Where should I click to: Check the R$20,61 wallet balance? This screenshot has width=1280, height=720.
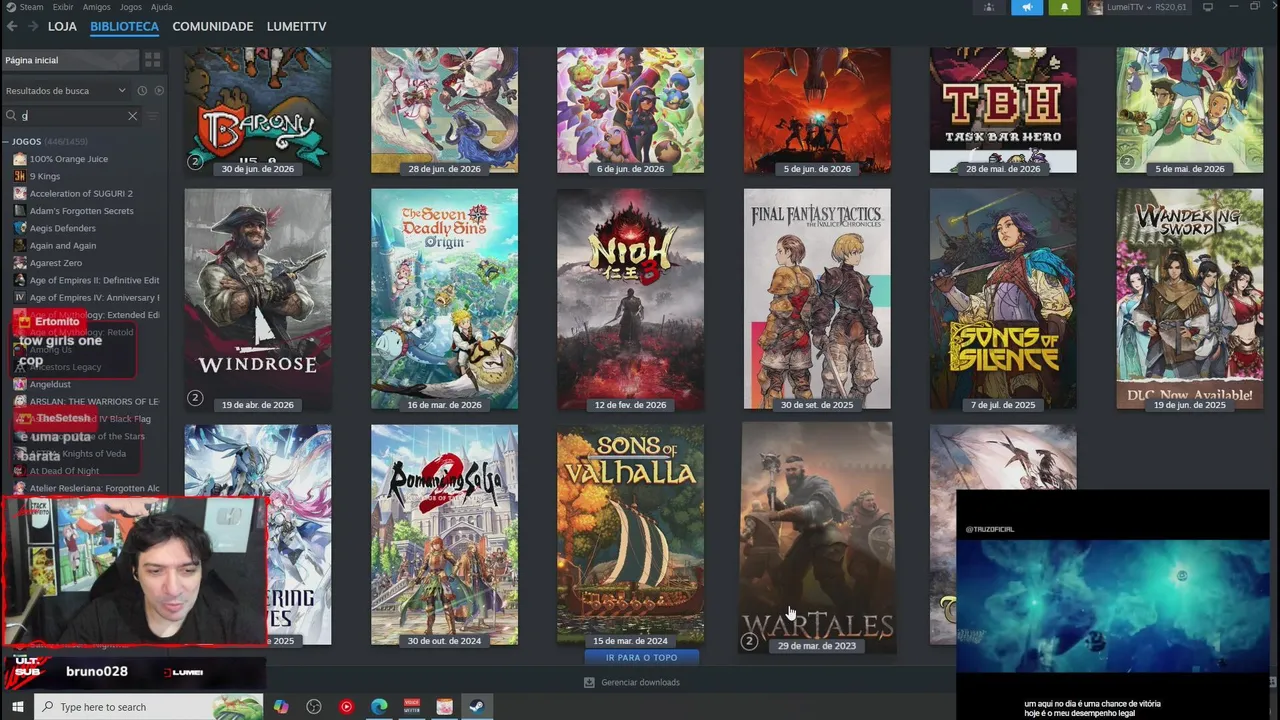[x=1170, y=7]
